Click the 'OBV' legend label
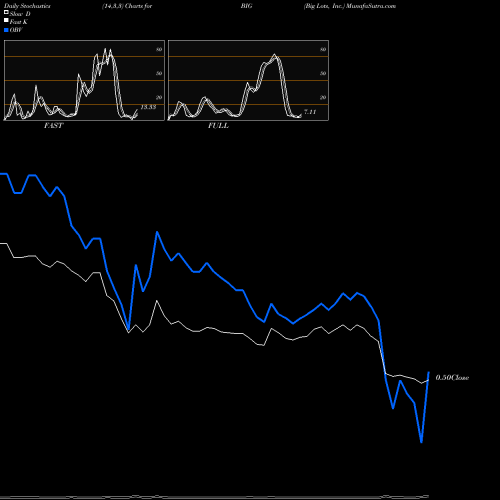Viewport: 500px width, 500px height. click(16, 30)
